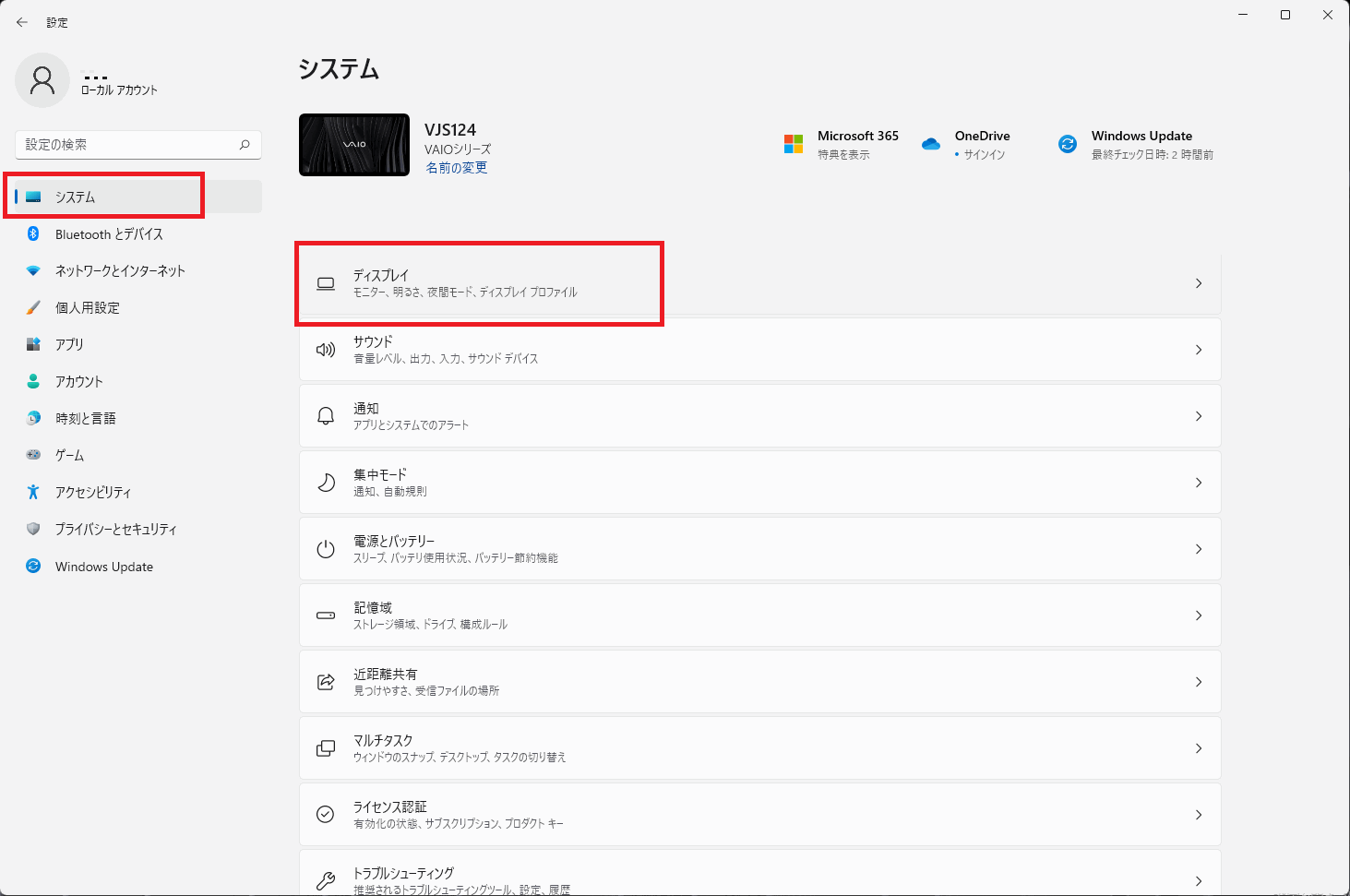This screenshot has width=1350, height=896.
Task: Click the OneDrive cloud icon
Action: 931,144
